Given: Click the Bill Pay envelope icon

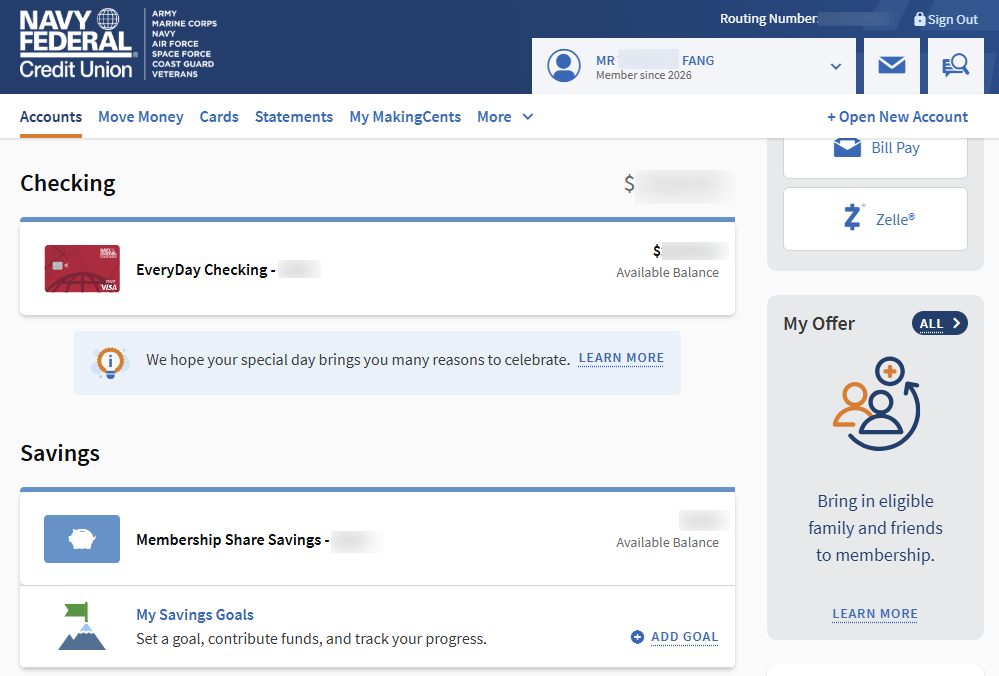Looking at the screenshot, I should [x=847, y=148].
